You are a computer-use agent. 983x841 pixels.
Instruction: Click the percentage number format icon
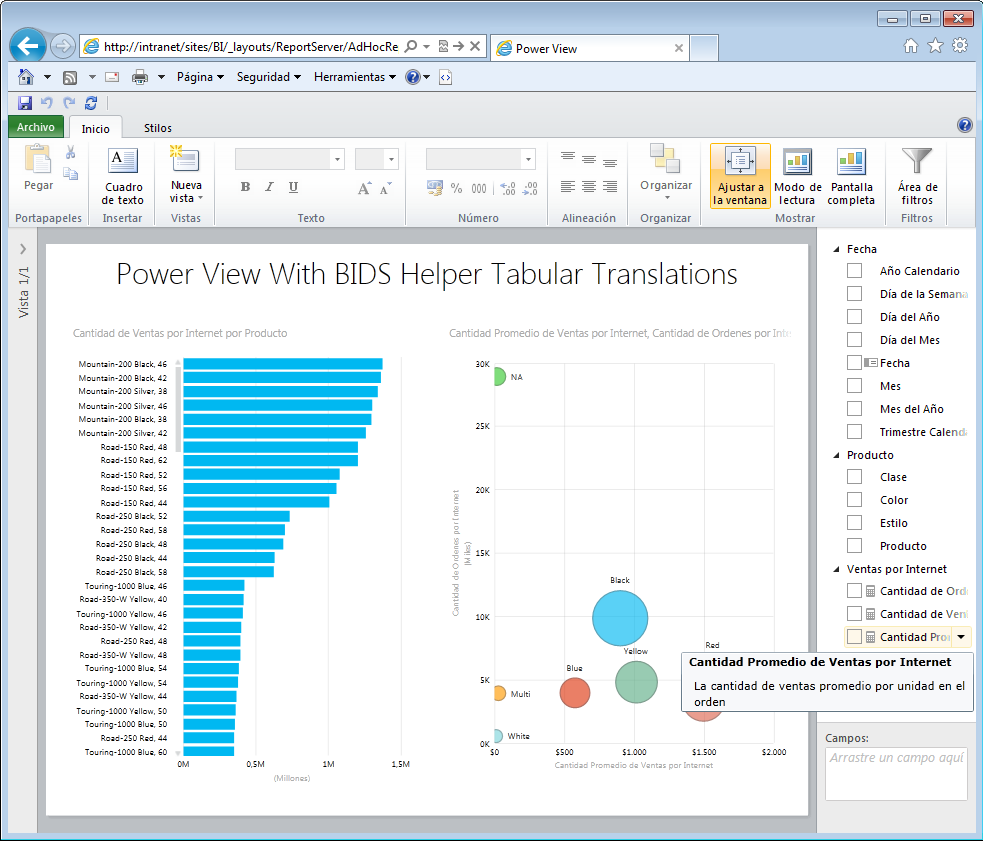(456, 187)
